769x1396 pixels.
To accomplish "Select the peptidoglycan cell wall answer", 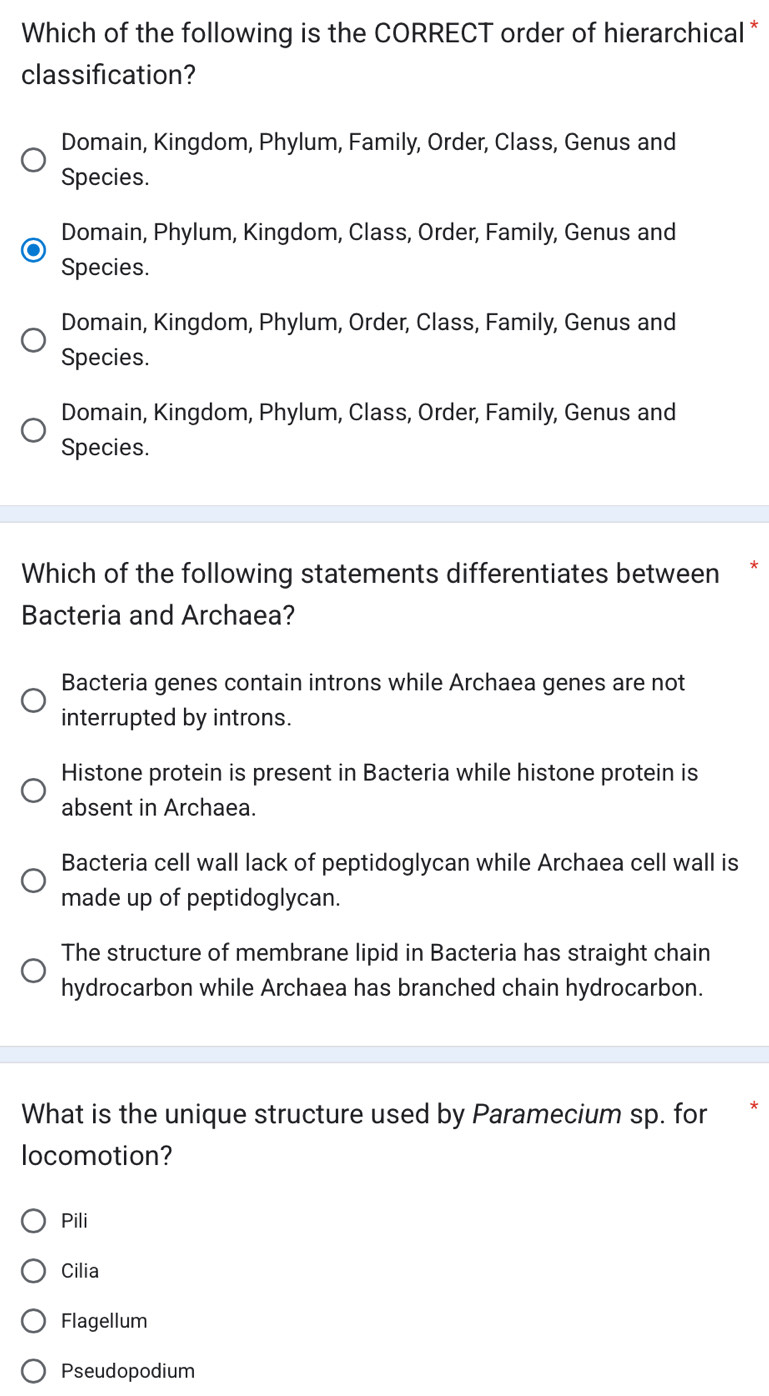I will [33, 880].
